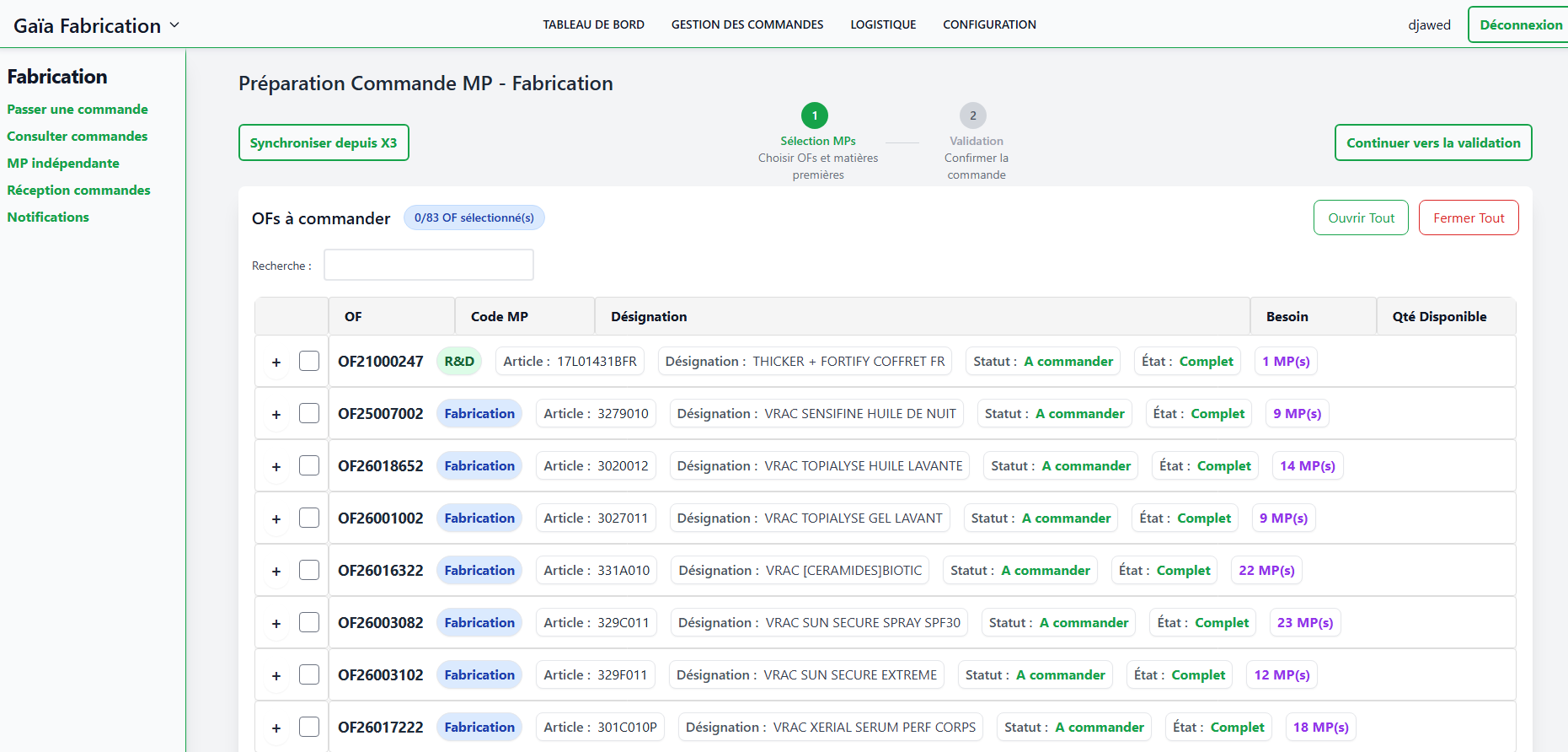Expand row OF26003082 with plus icon
1568x752 pixels.
pyautogui.click(x=276, y=624)
